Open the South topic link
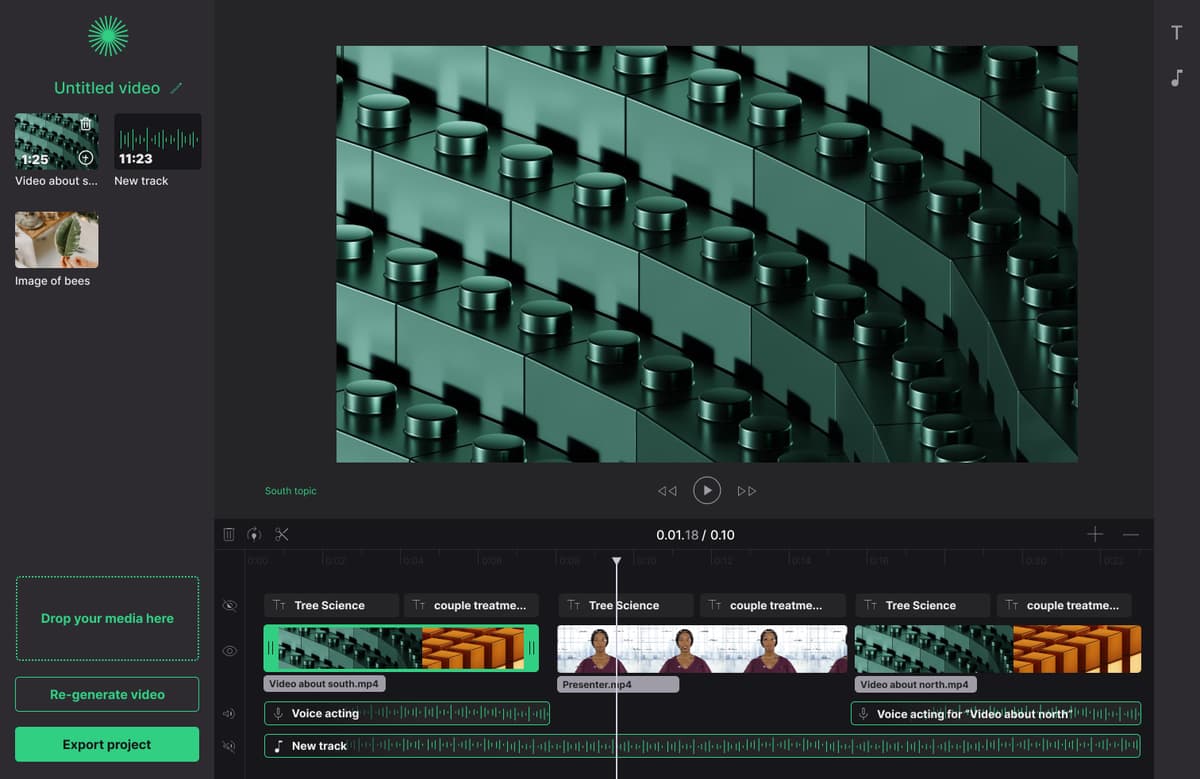Viewport: 1200px width, 779px height. (x=290, y=491)
